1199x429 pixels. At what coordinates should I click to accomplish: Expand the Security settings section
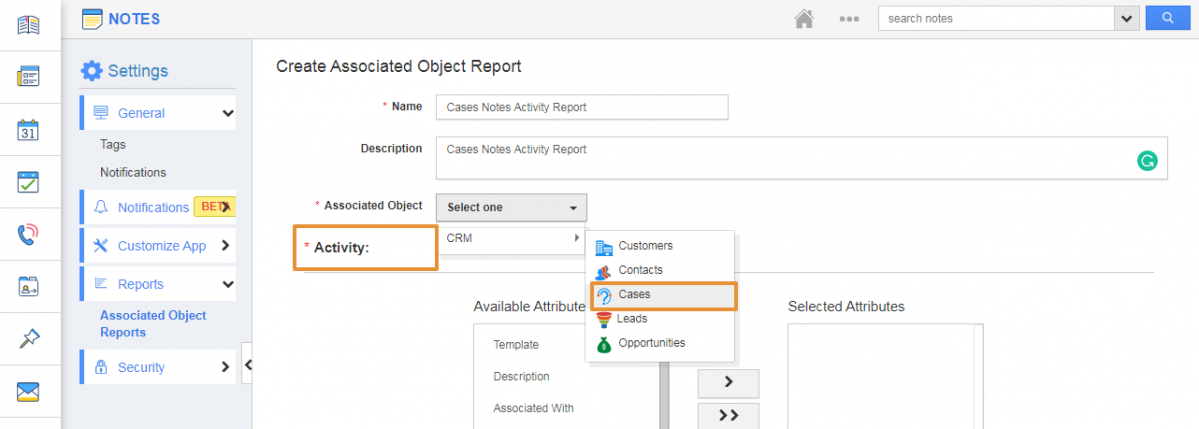pos(158,367)
